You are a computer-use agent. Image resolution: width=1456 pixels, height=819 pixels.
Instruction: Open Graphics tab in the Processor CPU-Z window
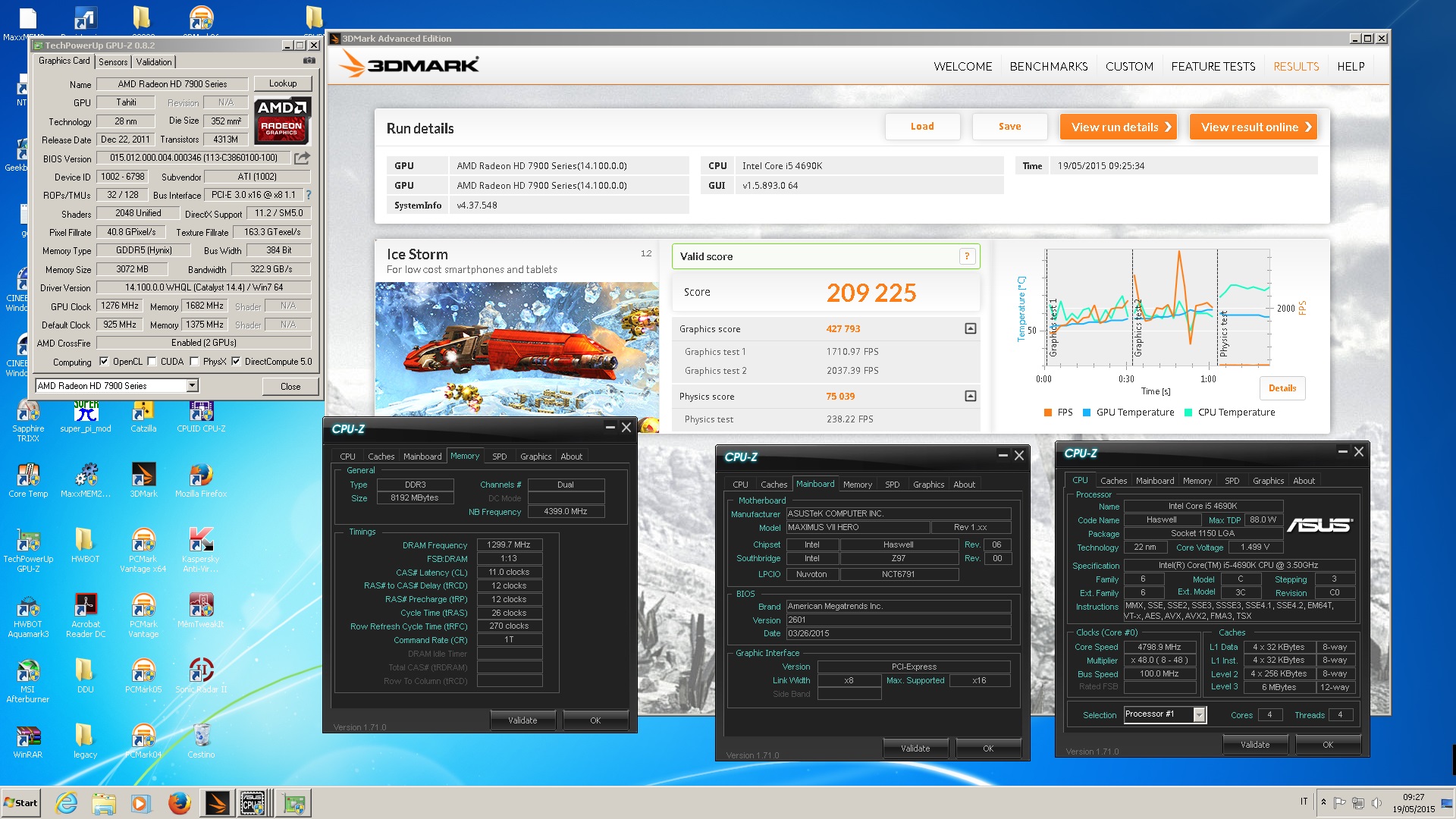pyautogui.click(x=1268, y=481)
